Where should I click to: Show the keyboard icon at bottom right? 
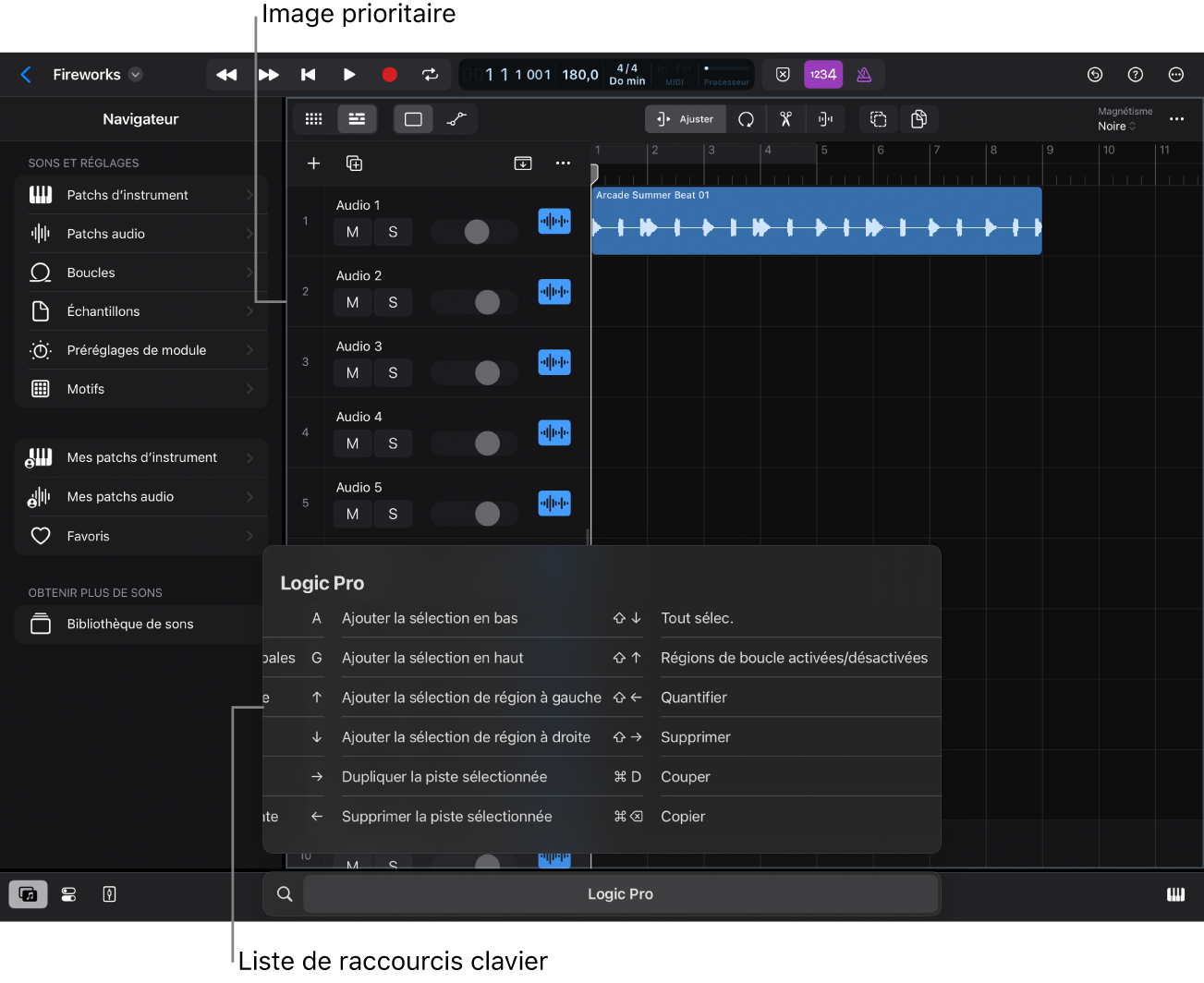pos(1175,894)
